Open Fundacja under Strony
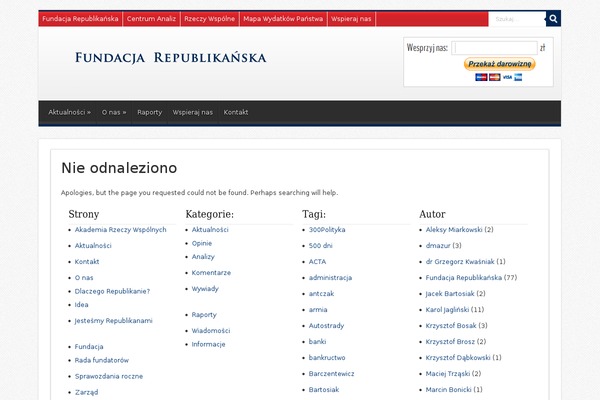The height and width of the screenshot is (400, 600). (89, 347)
